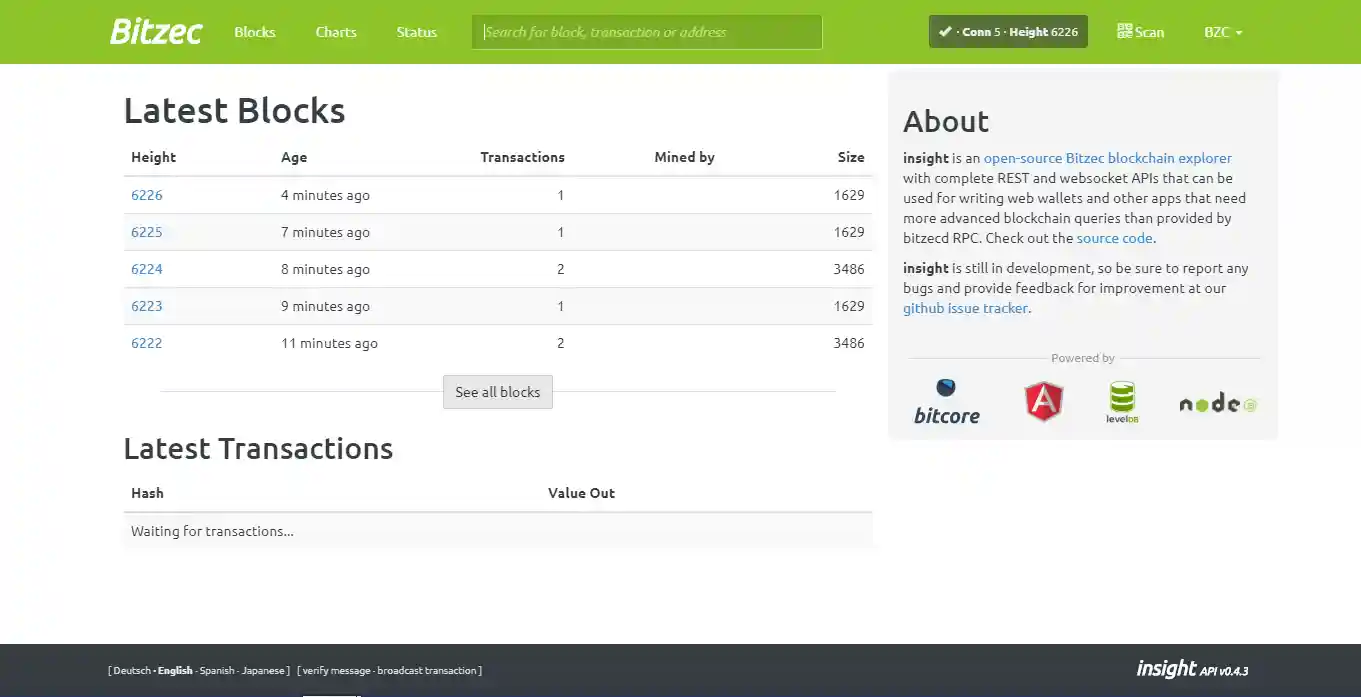Image resolution: width=1361 pixels, height=697 pixels.
Task: Click the 'Mined by' column header
Action: (x=684, y=157)
